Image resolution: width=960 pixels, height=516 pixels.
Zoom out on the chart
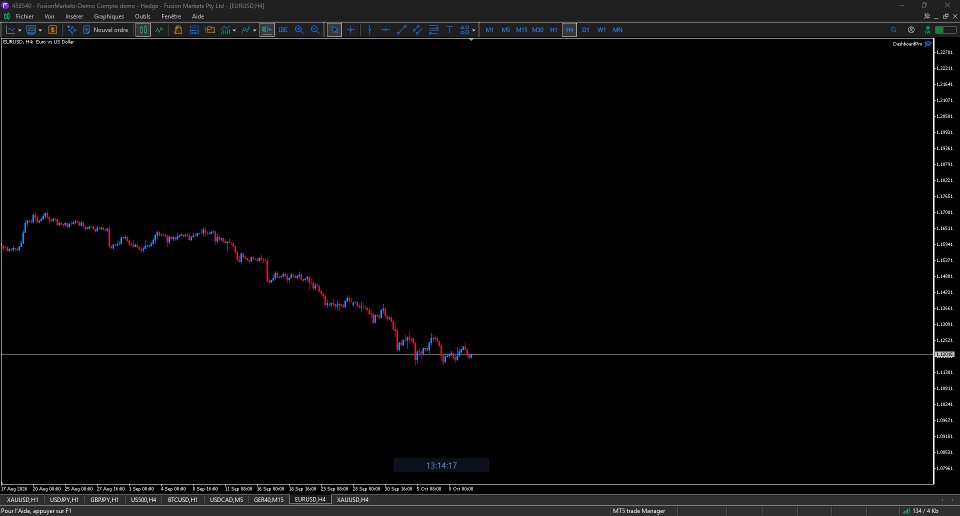tap(315, 29)
